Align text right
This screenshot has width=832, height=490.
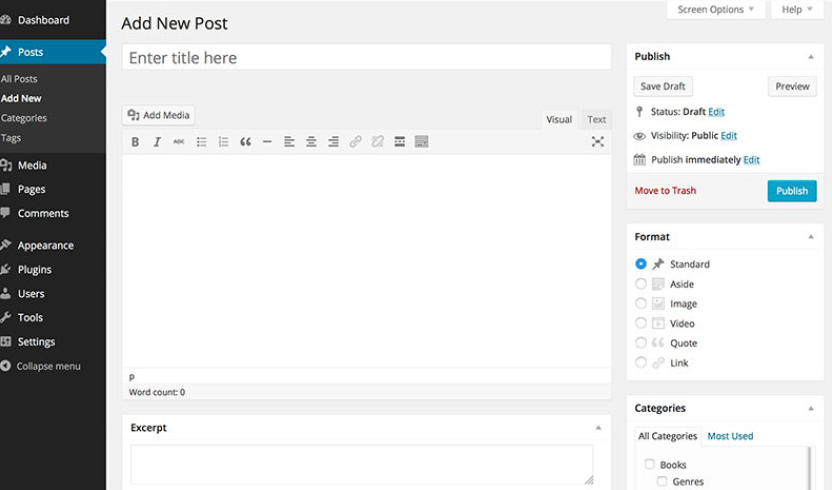click(333, 142)
